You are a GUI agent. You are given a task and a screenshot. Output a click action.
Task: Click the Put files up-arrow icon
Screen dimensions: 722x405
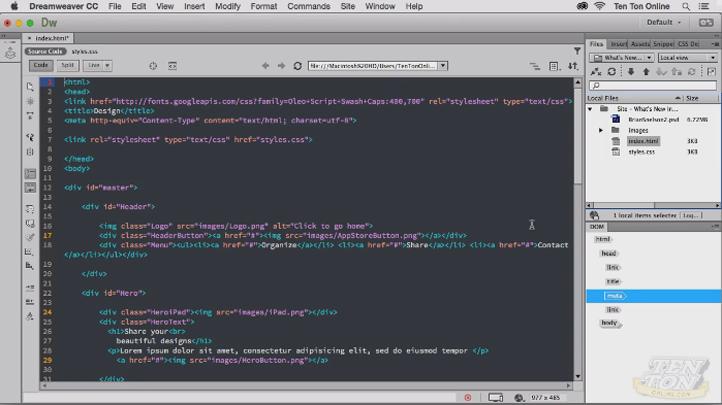coord(645,72)
